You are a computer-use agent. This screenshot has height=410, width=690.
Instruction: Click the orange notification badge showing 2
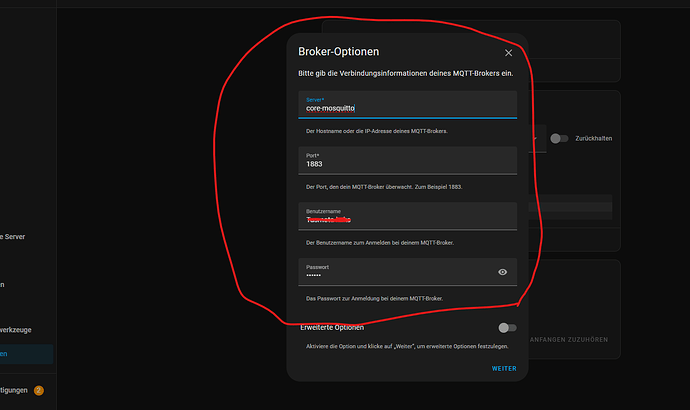coord(39,390)
